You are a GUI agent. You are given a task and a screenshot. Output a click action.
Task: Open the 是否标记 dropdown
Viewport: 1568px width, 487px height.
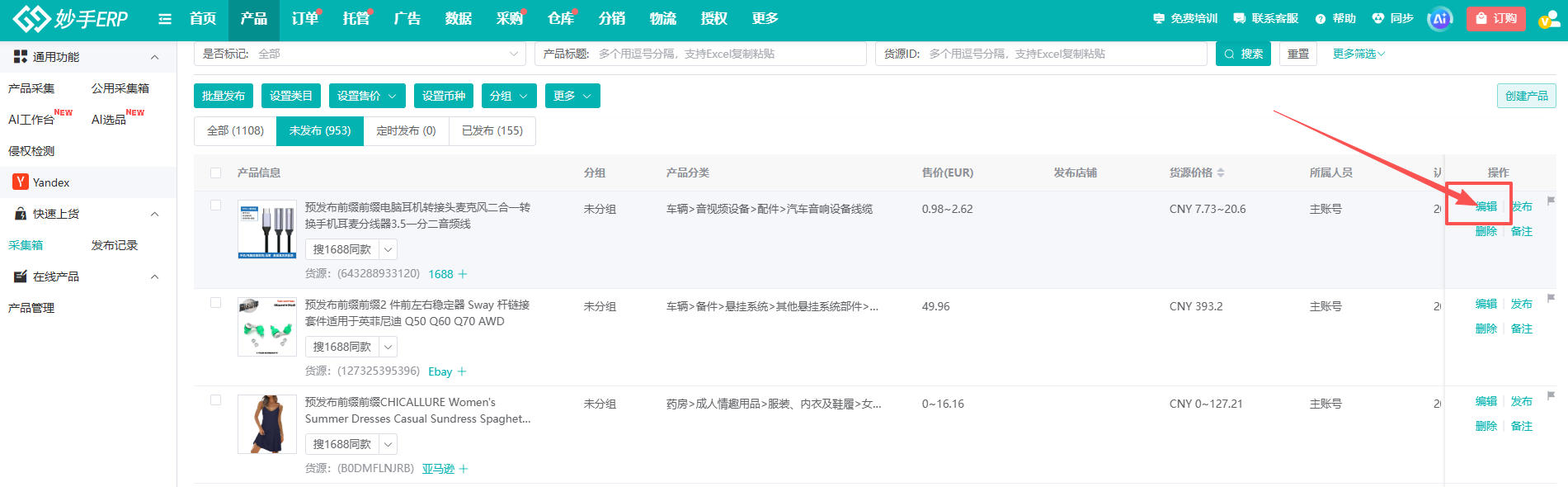pos(360,54)
